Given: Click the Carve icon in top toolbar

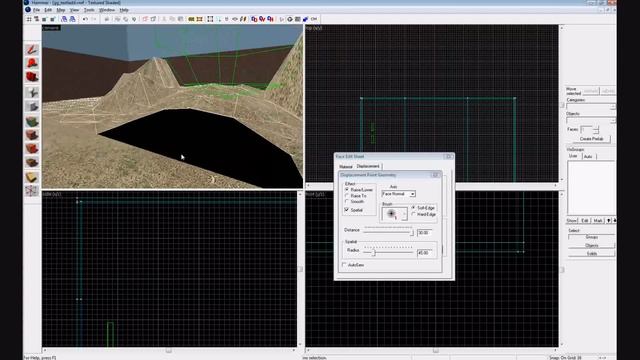Looking at the screenshot, I should pyautogui.click(x=107, y=19).
